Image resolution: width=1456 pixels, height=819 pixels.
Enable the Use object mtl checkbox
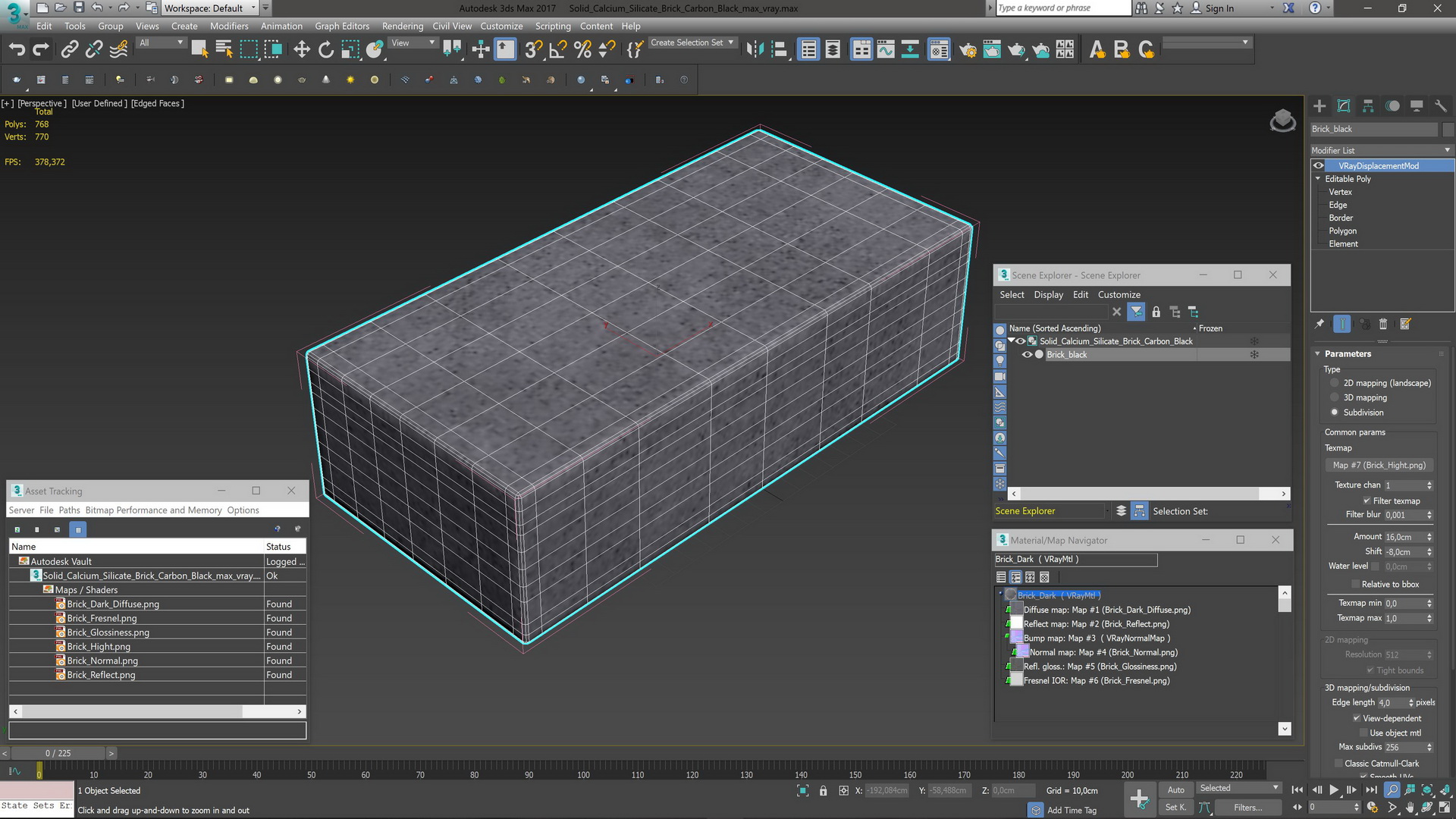pyautogui.click(x=1363, y=733)
